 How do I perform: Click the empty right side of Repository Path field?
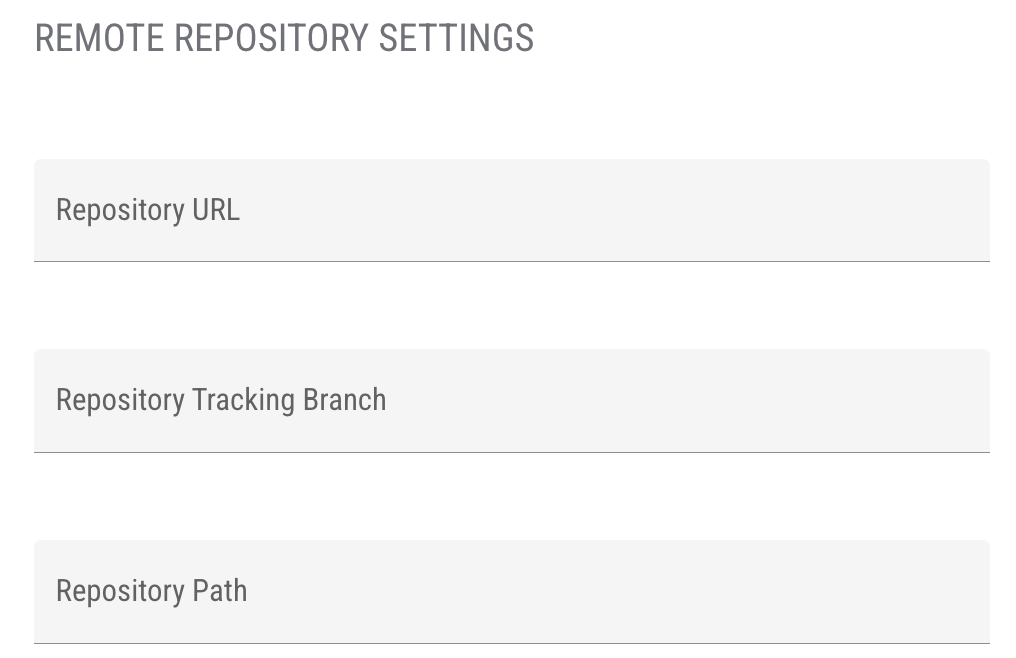tap(850, 591)
